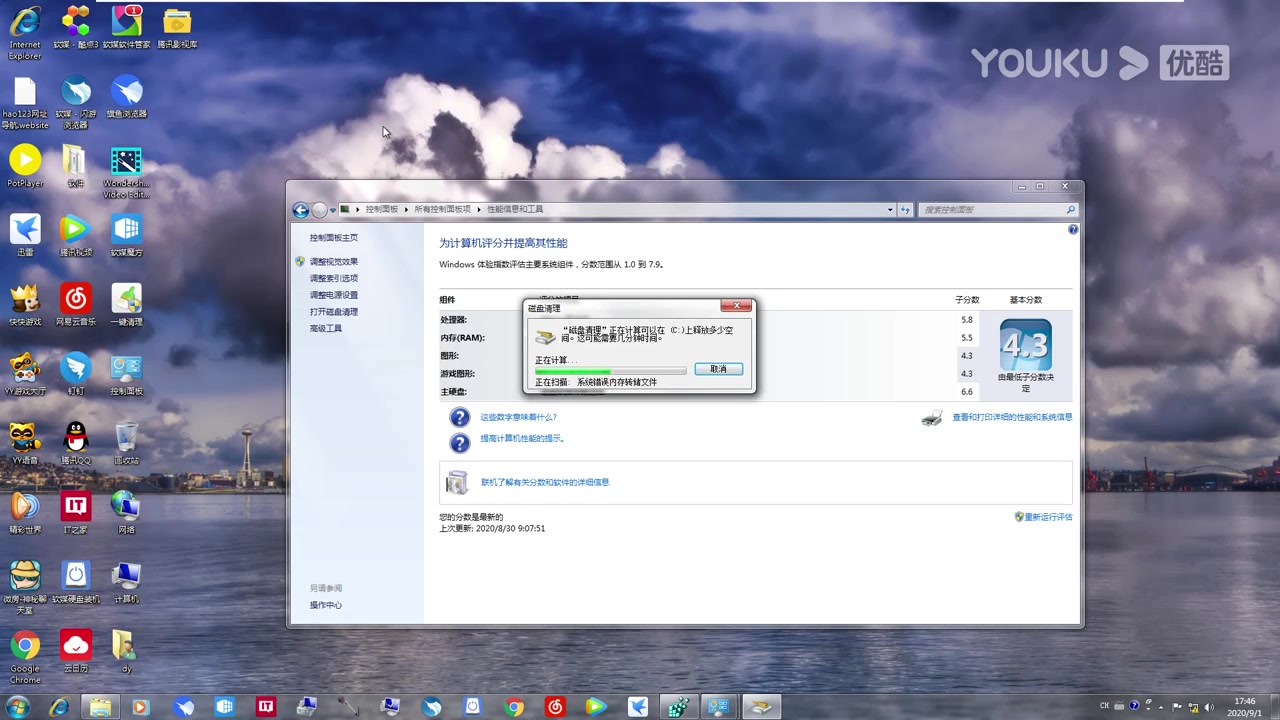Select the Wondershare Video Editor icon
The image size is (1280, 720).
click(126, 172)
